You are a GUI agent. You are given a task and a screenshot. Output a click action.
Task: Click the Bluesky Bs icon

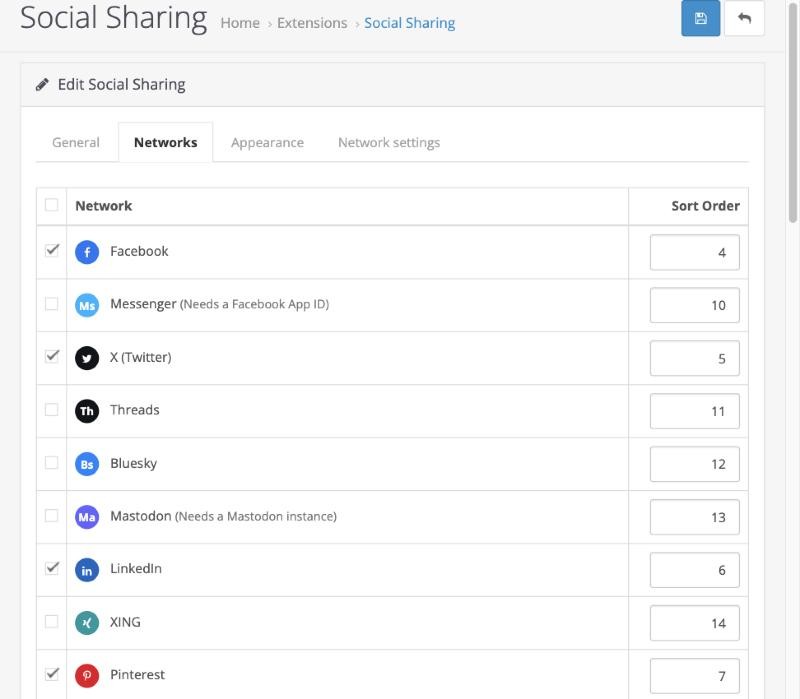[87, 464]
